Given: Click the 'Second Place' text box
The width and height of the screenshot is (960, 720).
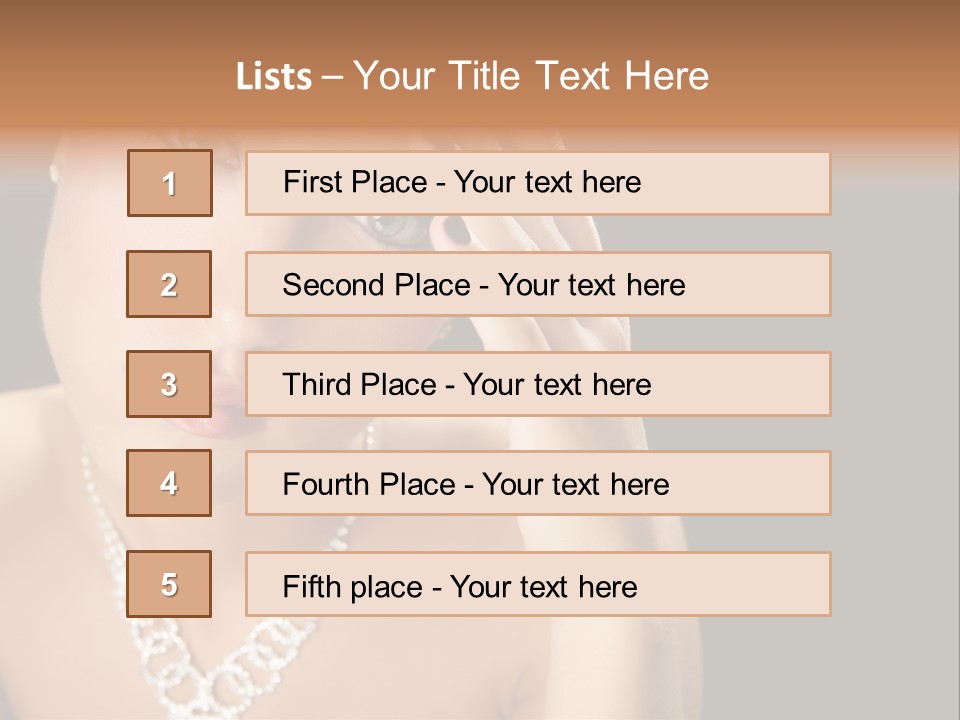Looking at the screenshot, I should (538, 284).
